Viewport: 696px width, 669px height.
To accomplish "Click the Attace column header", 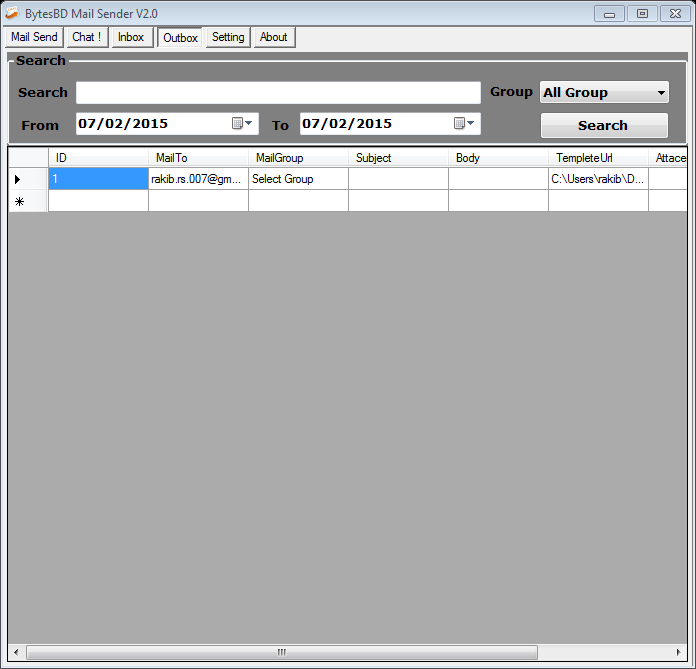I will [668, 158].
